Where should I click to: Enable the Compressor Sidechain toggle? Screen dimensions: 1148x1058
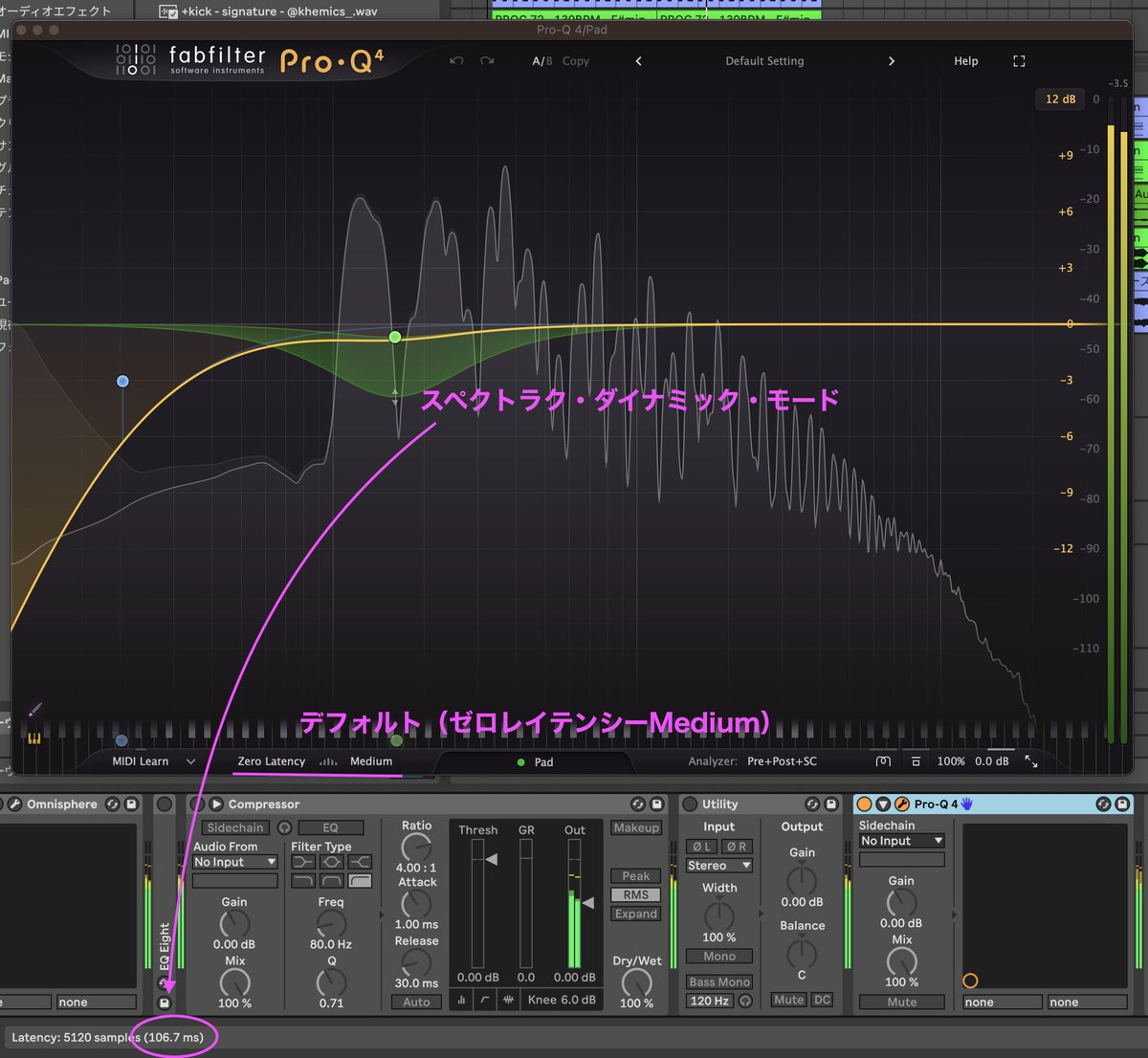click(x=235, y=827)
